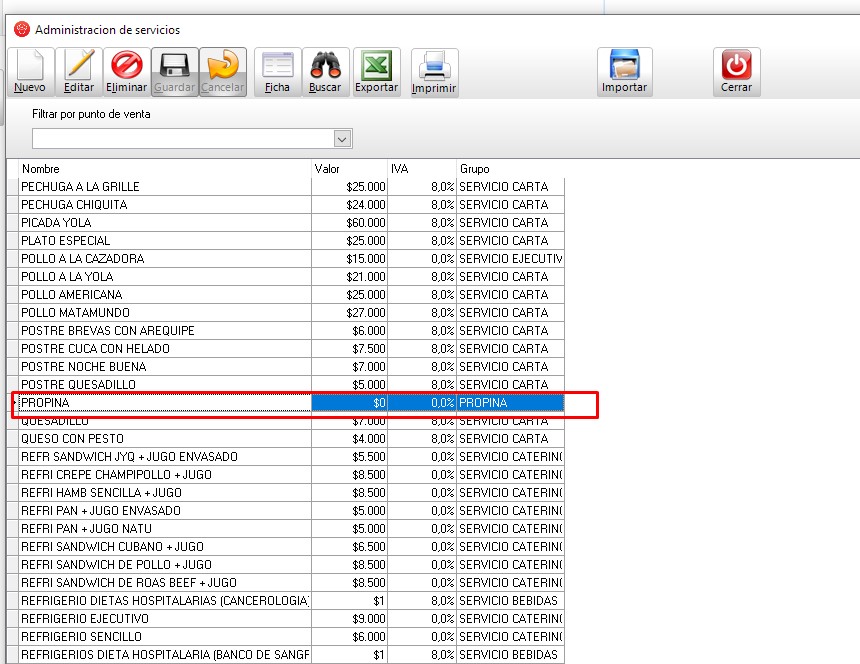Image resolution: width=860 pixels, height=664 pixels.
Task: Click the Importar folder icon
Action: point(624,71)
